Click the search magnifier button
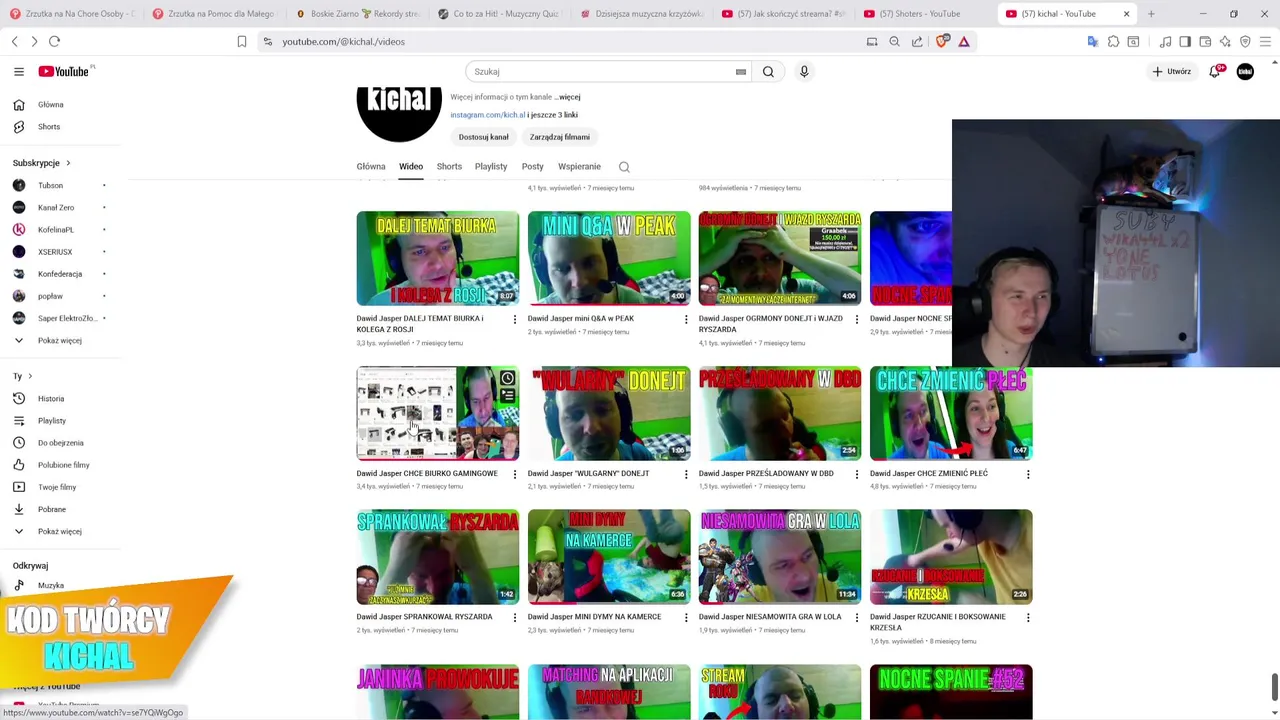This screenshot has height=720, width=1280. (x=768, y=71)
